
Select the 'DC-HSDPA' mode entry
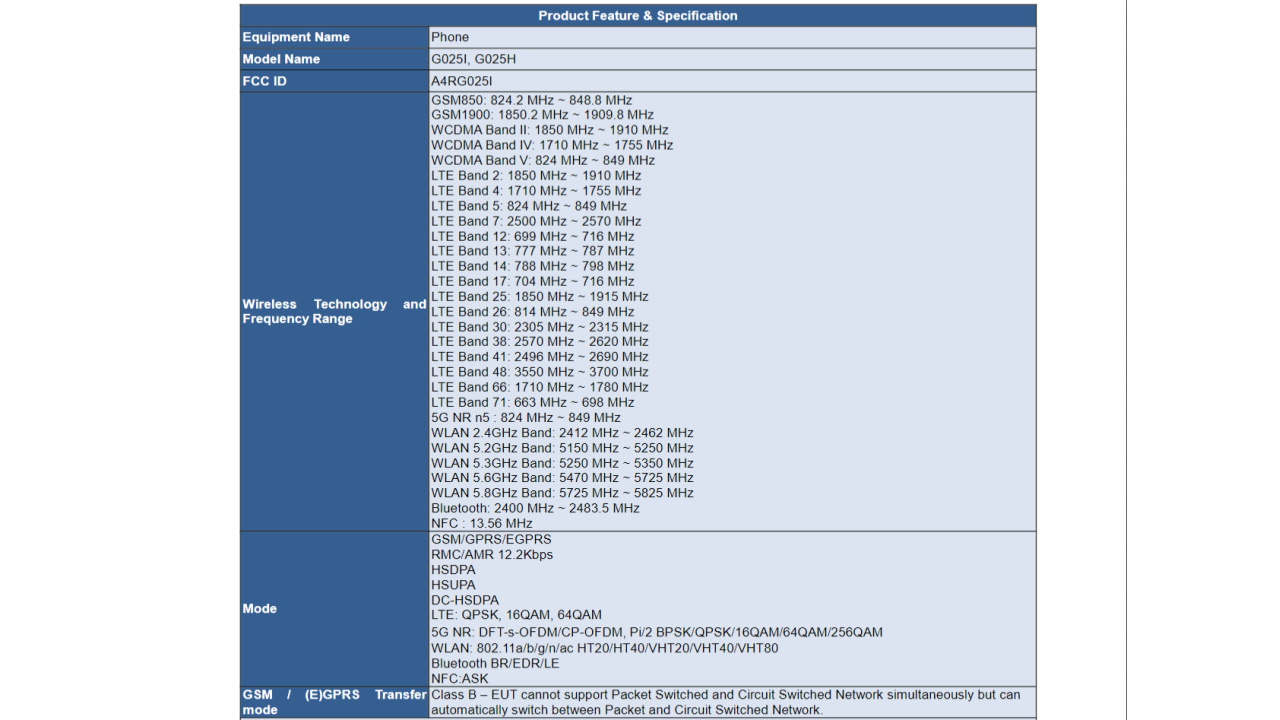coord(465,600)
